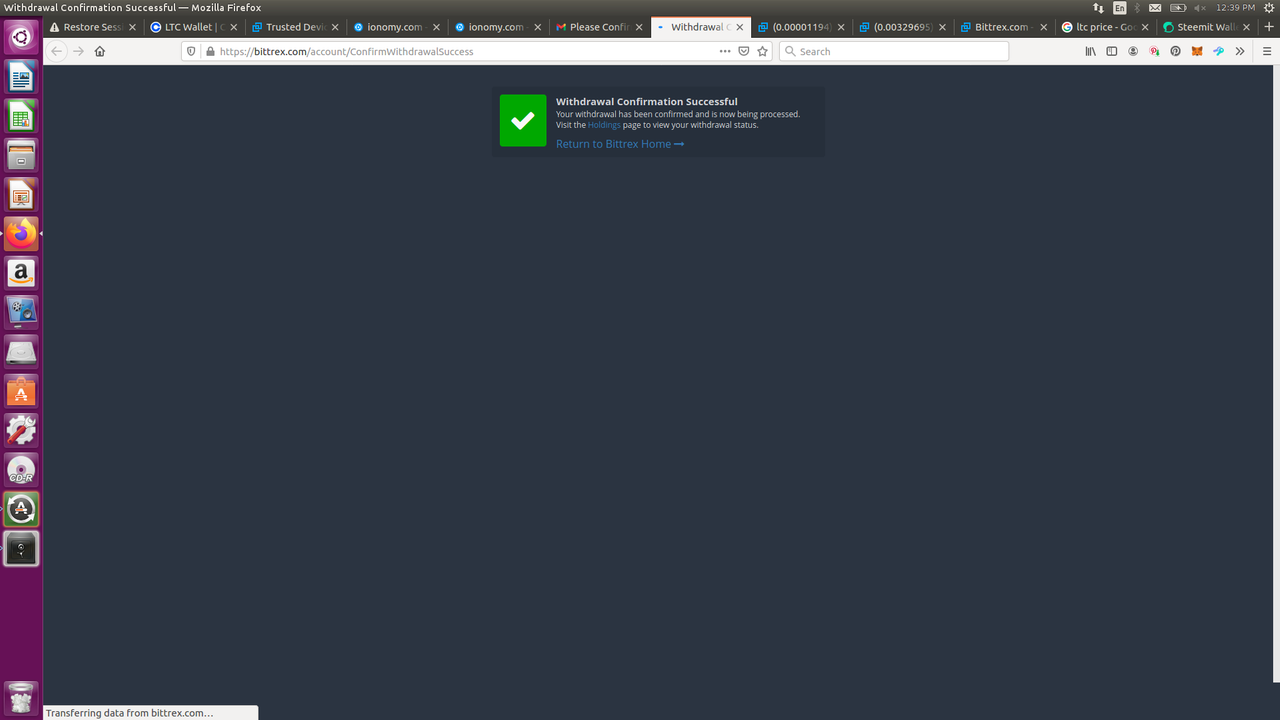Click the forward navigation arrow
Screen dimensions: 1280x720
click(79, 51)
